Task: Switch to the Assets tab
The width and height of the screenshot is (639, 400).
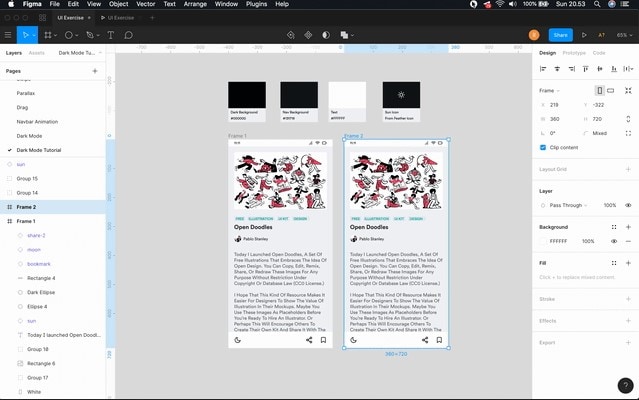Action: click(36, 53)
